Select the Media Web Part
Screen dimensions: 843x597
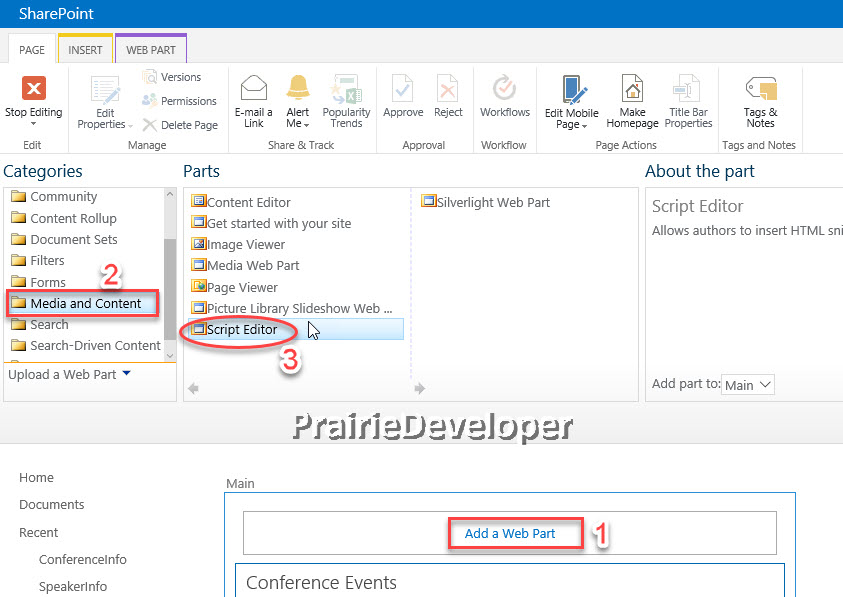coord(245,265)
